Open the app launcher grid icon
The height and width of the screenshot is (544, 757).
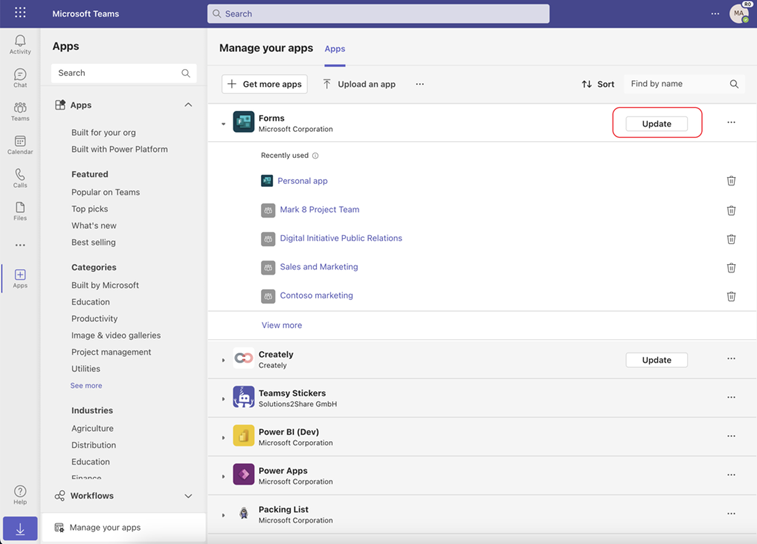(20, 13)
